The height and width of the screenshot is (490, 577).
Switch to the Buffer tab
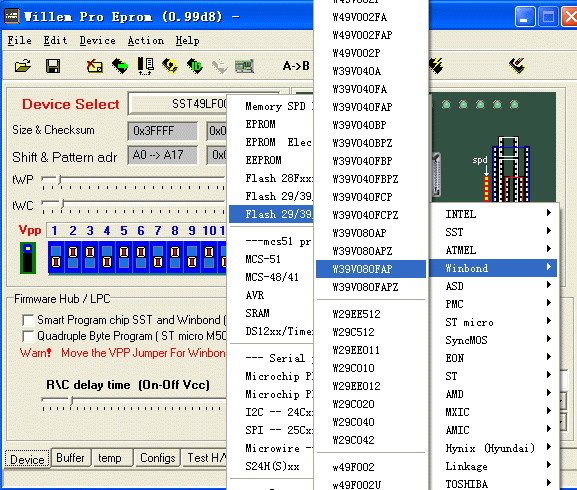pyautogui.click(x=70, y=458)
